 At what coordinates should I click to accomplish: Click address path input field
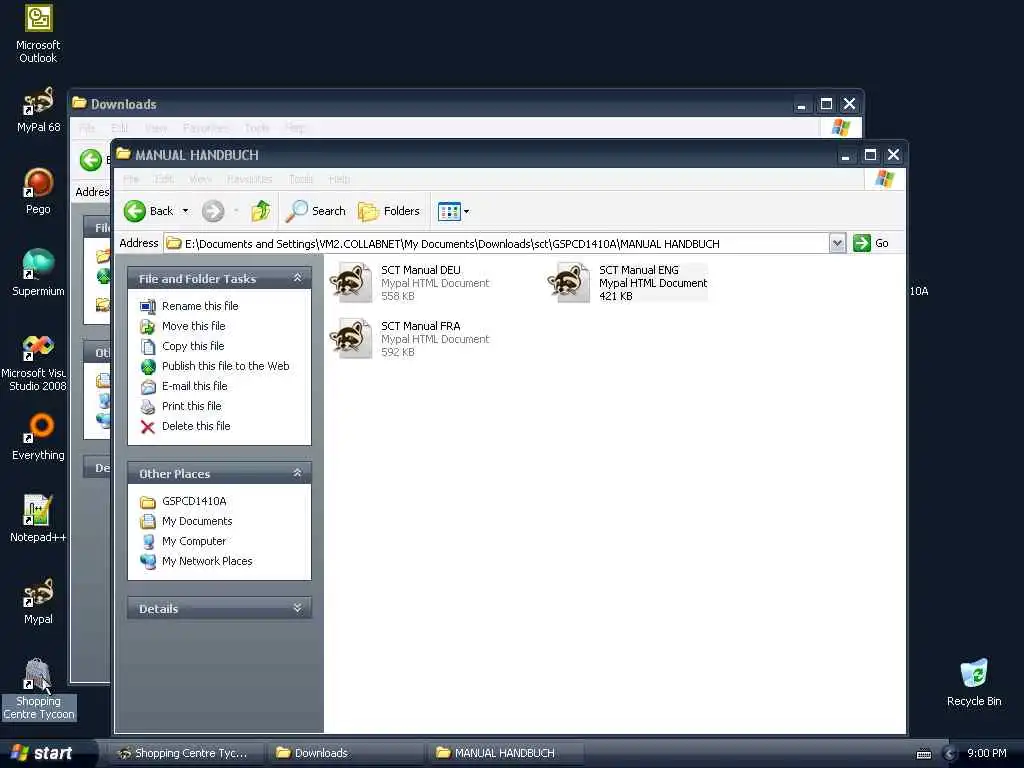click(x=497, y=244)
